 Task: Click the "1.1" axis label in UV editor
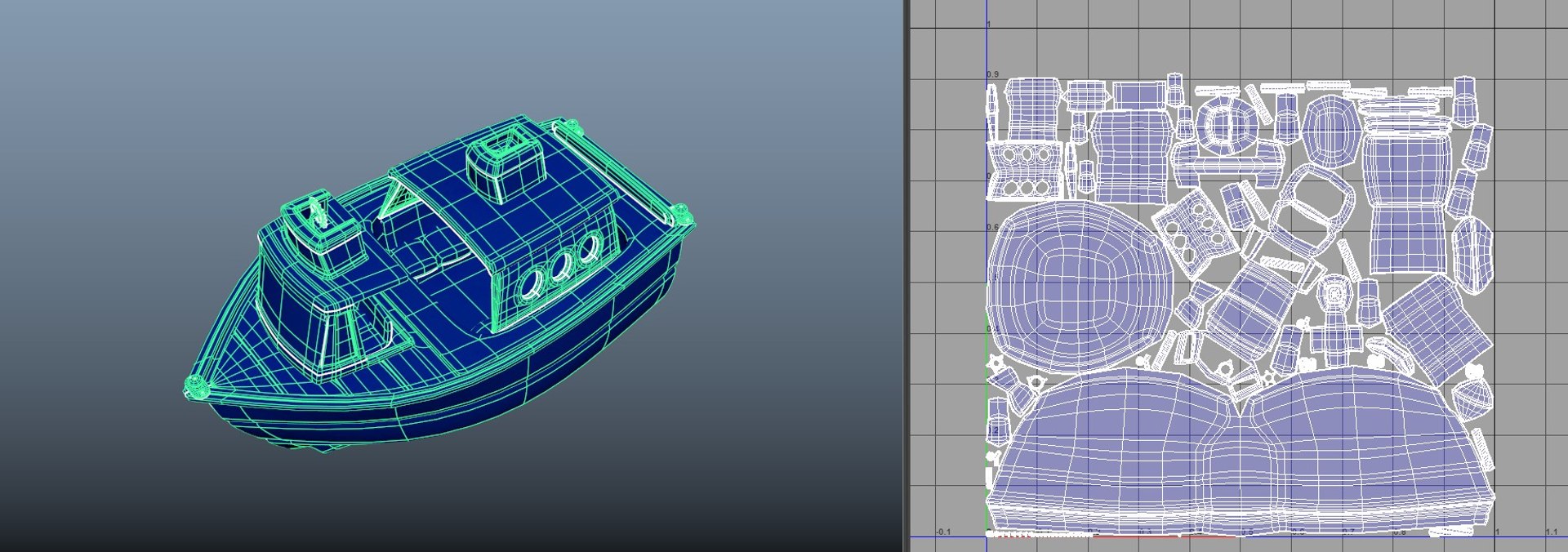coord(1551,532)
